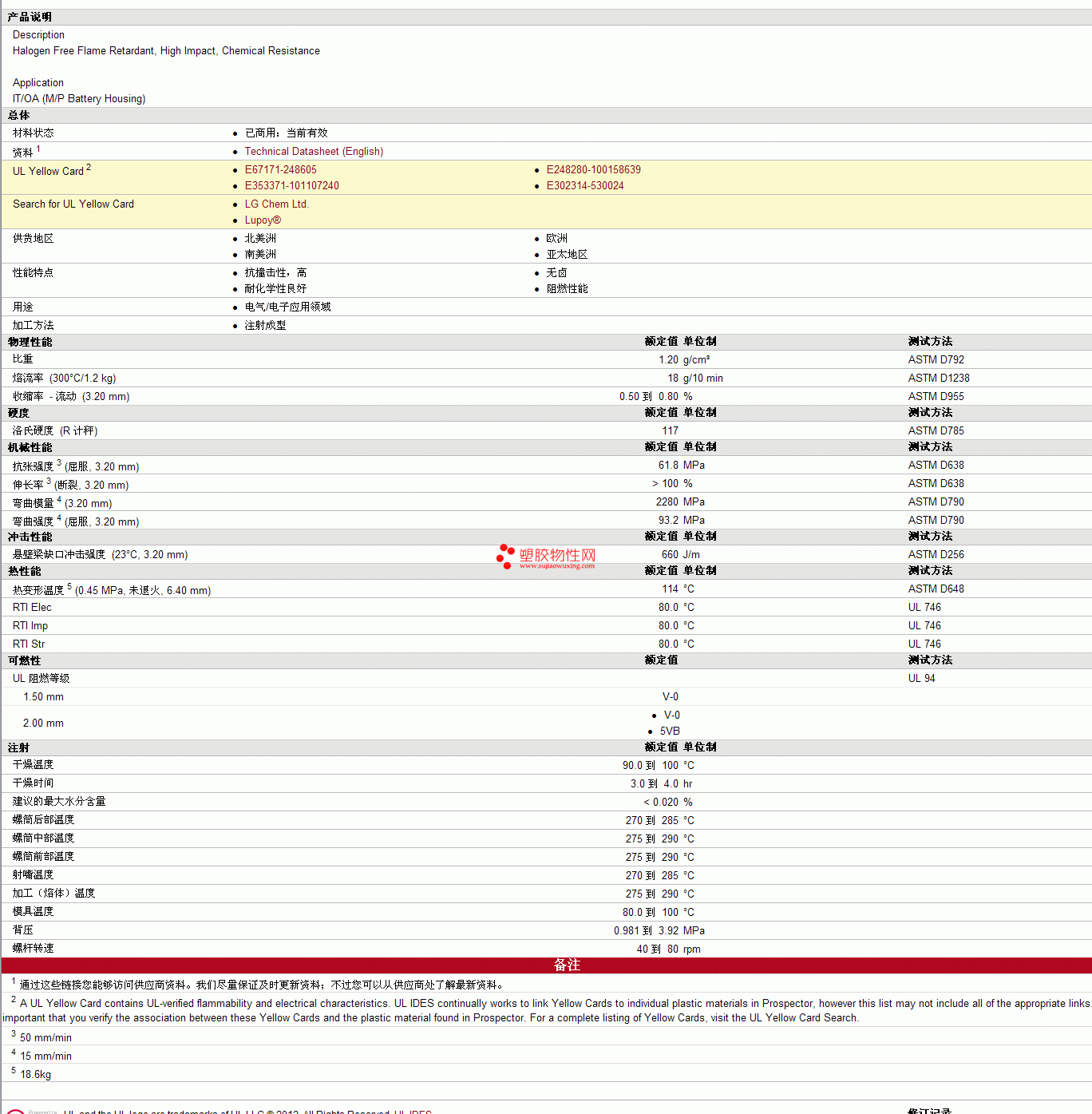Click the tensile strength value 61.8 MPa
The width and height of the screenshot is (1092, 1114).
click(x=682, y=466)
